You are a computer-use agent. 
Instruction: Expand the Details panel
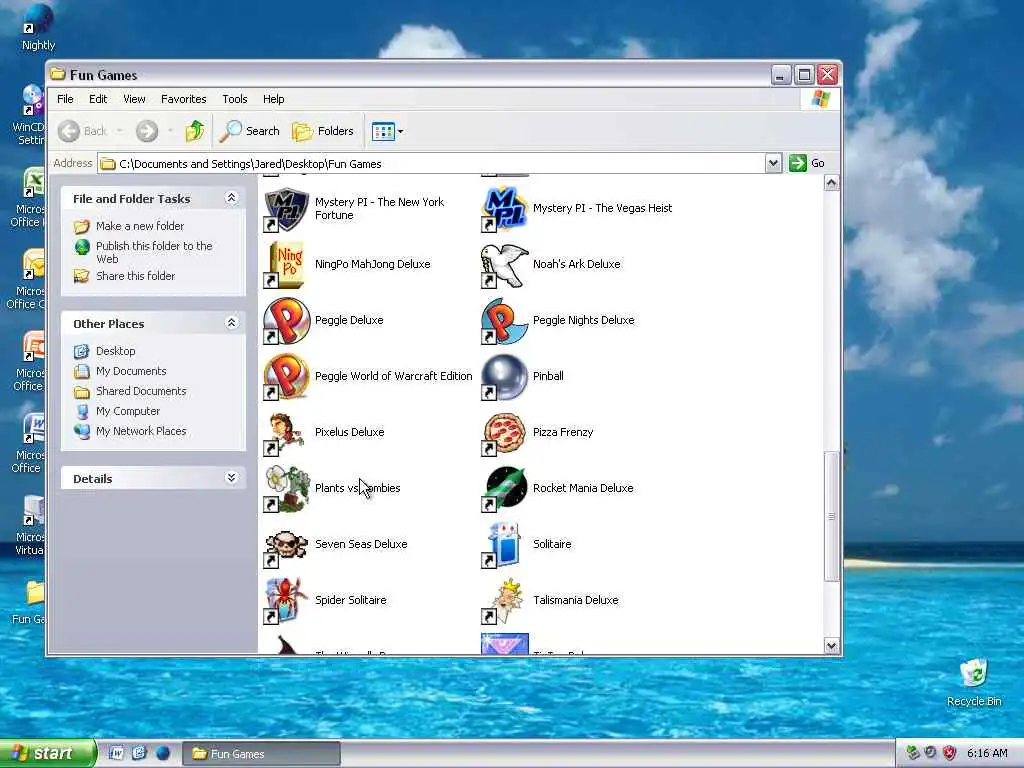[x=231, y=478]
